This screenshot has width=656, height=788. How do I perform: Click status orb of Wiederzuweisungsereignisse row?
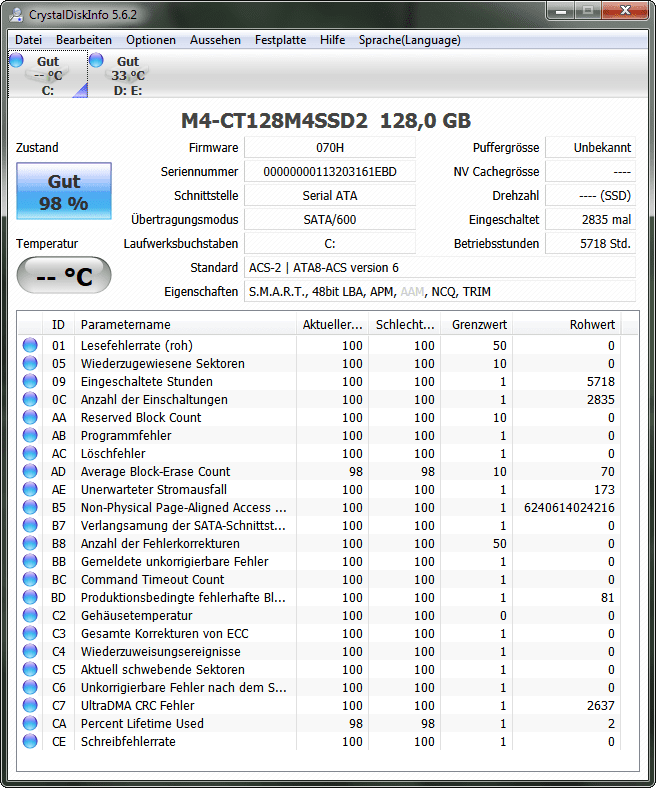(30, 651)
